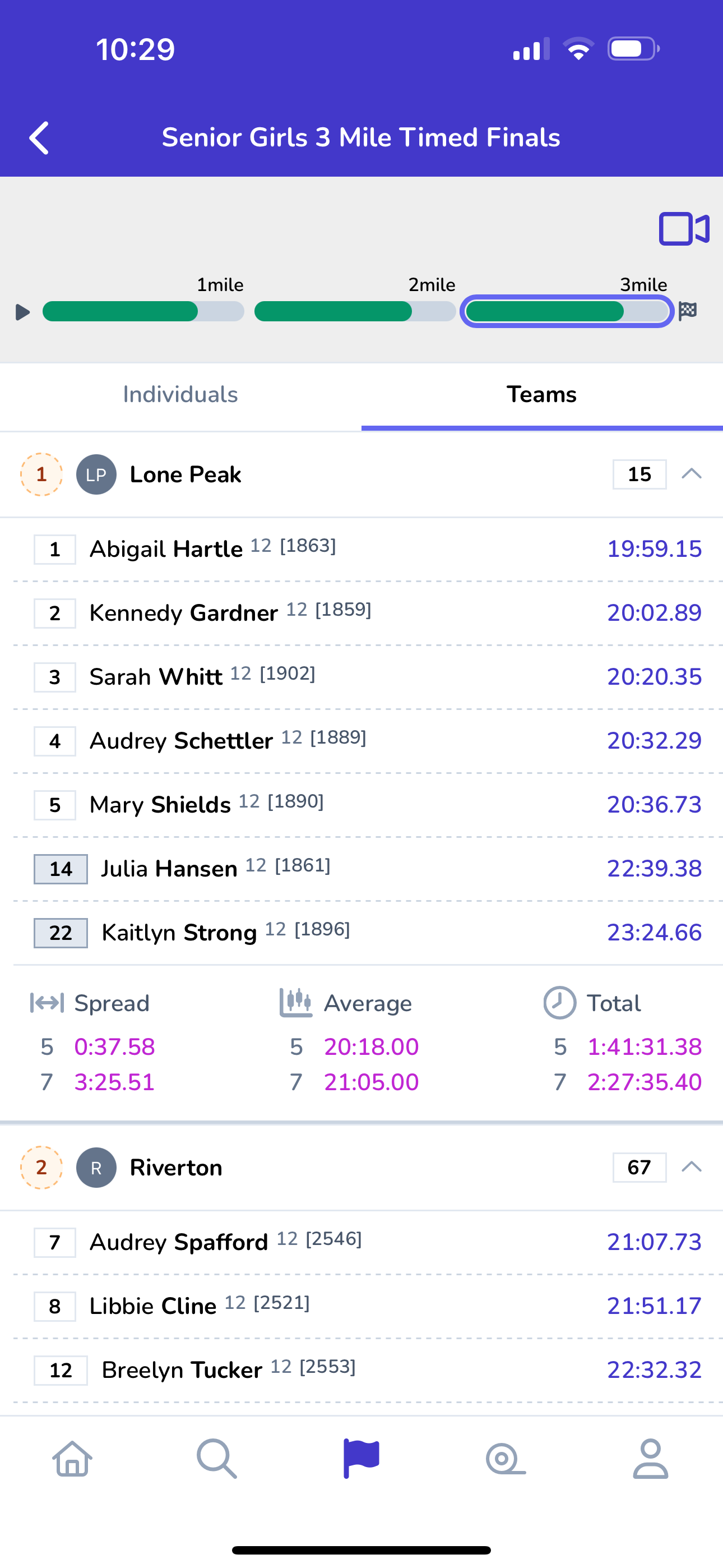
Task: Select the 3mile split progress bar
Action: pos(567,312)
